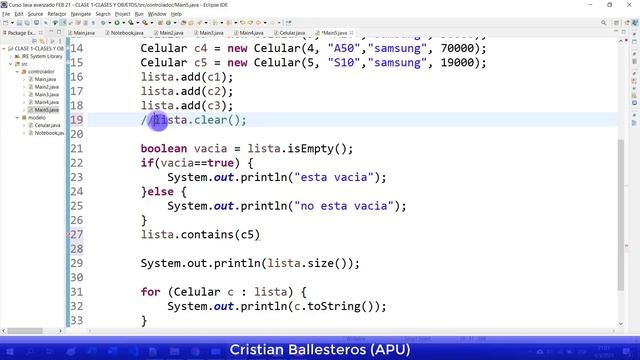Click the Save toolbar icon
The width and height of the screenshot is (640, 360).
tap(19, 23)
